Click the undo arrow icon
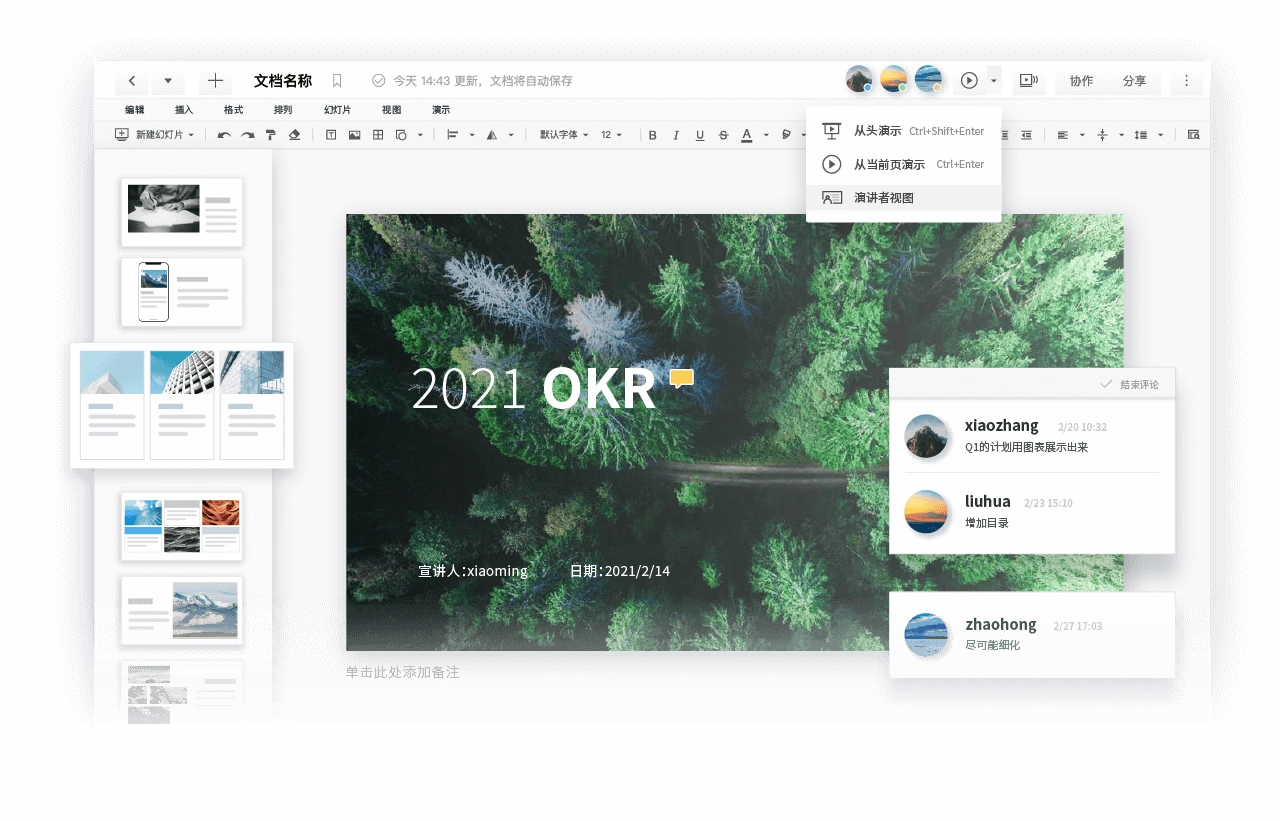1280x821 pixels. [224, 135]
